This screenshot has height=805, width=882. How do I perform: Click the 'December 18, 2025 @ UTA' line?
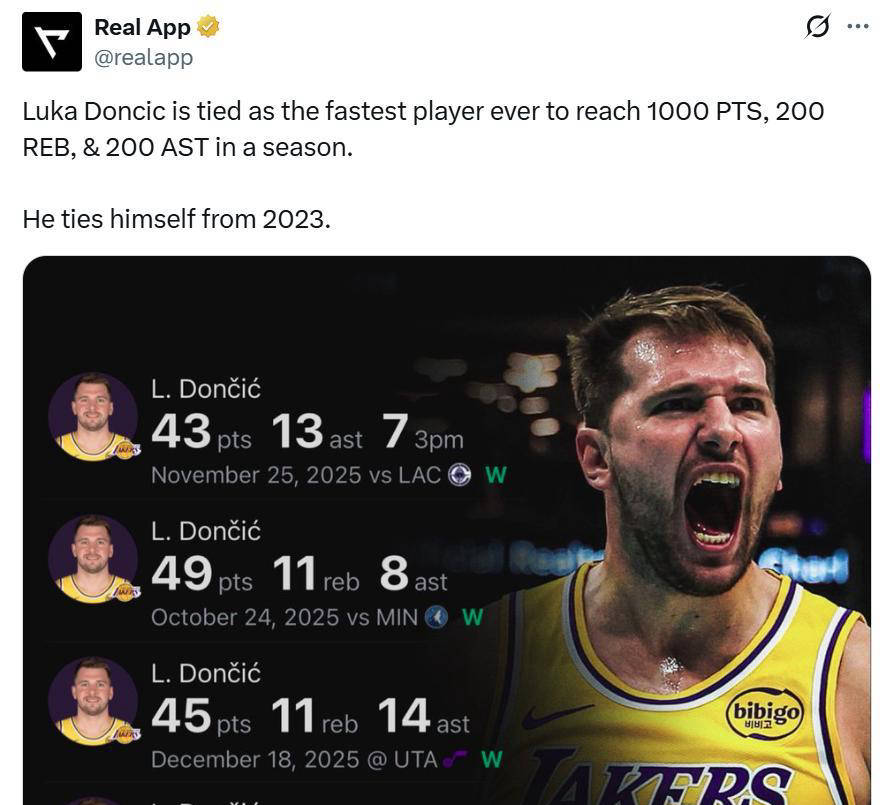point(294,760)
